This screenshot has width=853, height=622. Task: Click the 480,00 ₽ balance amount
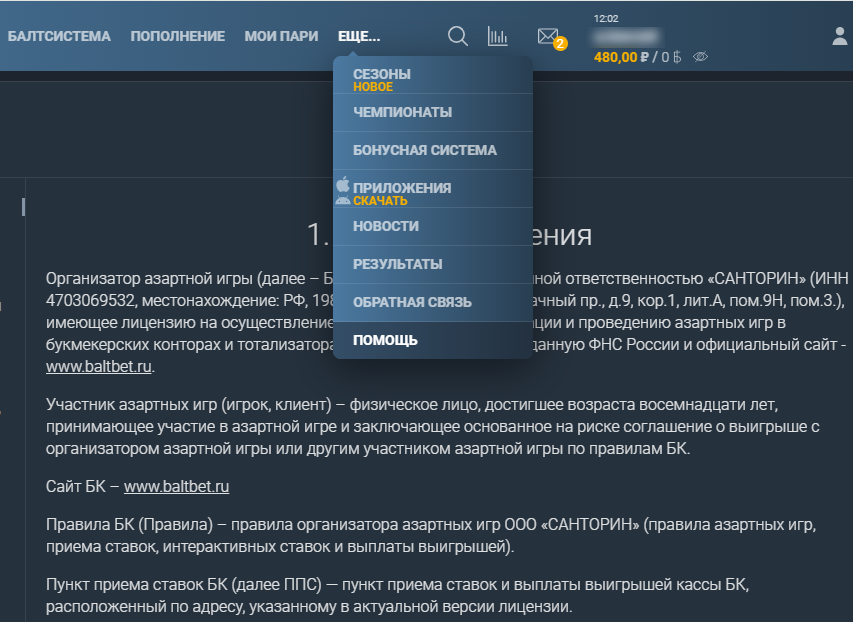click(621, 57)
